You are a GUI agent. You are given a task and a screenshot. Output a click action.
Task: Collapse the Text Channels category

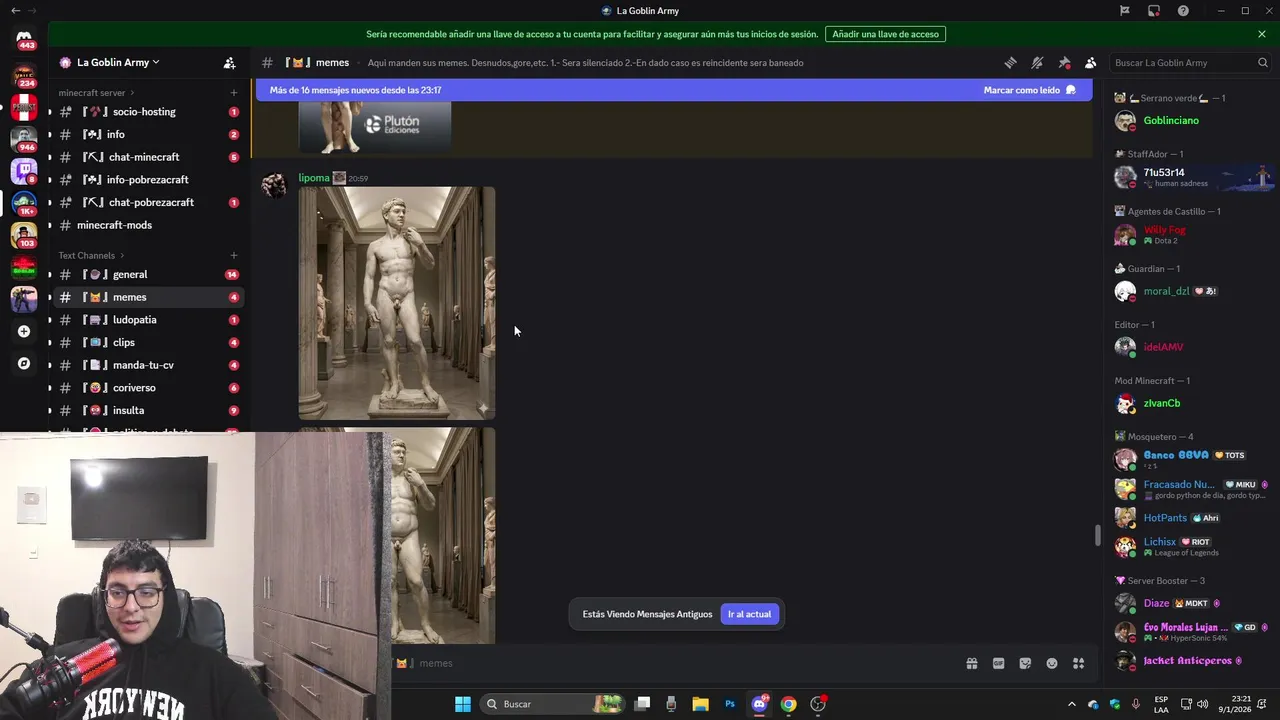[x=90, y=255]
